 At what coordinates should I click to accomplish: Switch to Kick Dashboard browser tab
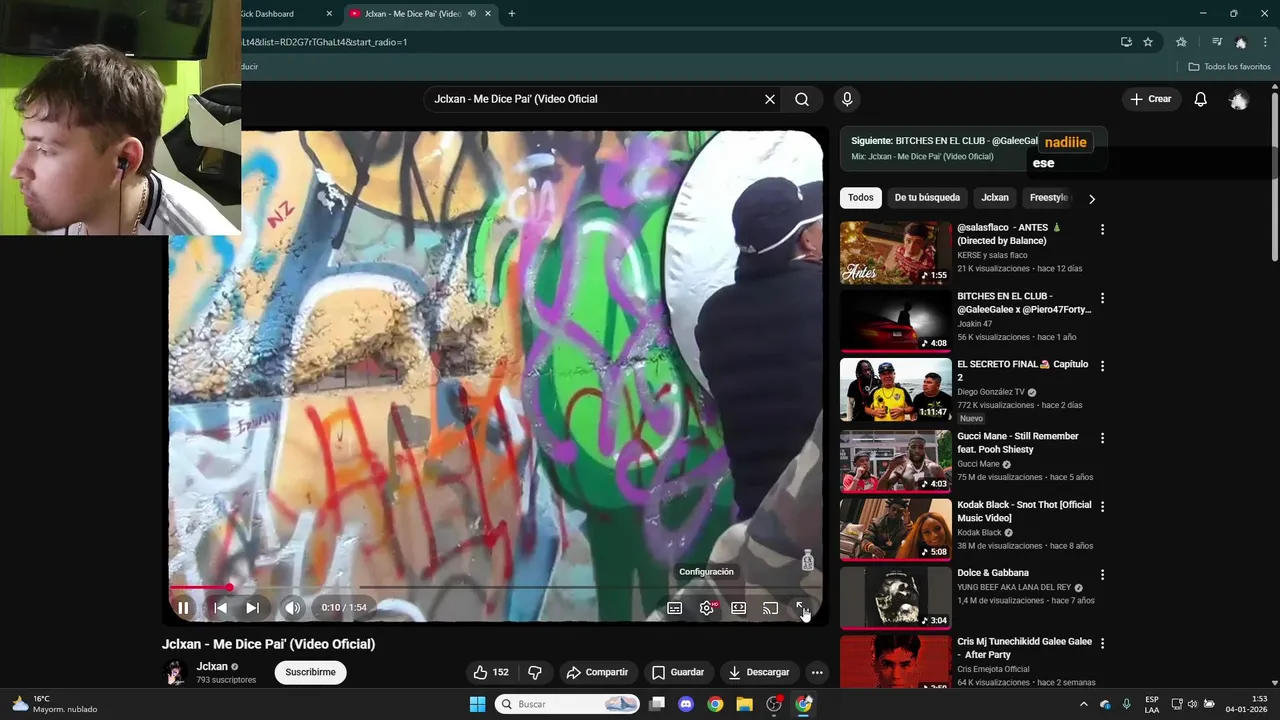coord(270,14)
